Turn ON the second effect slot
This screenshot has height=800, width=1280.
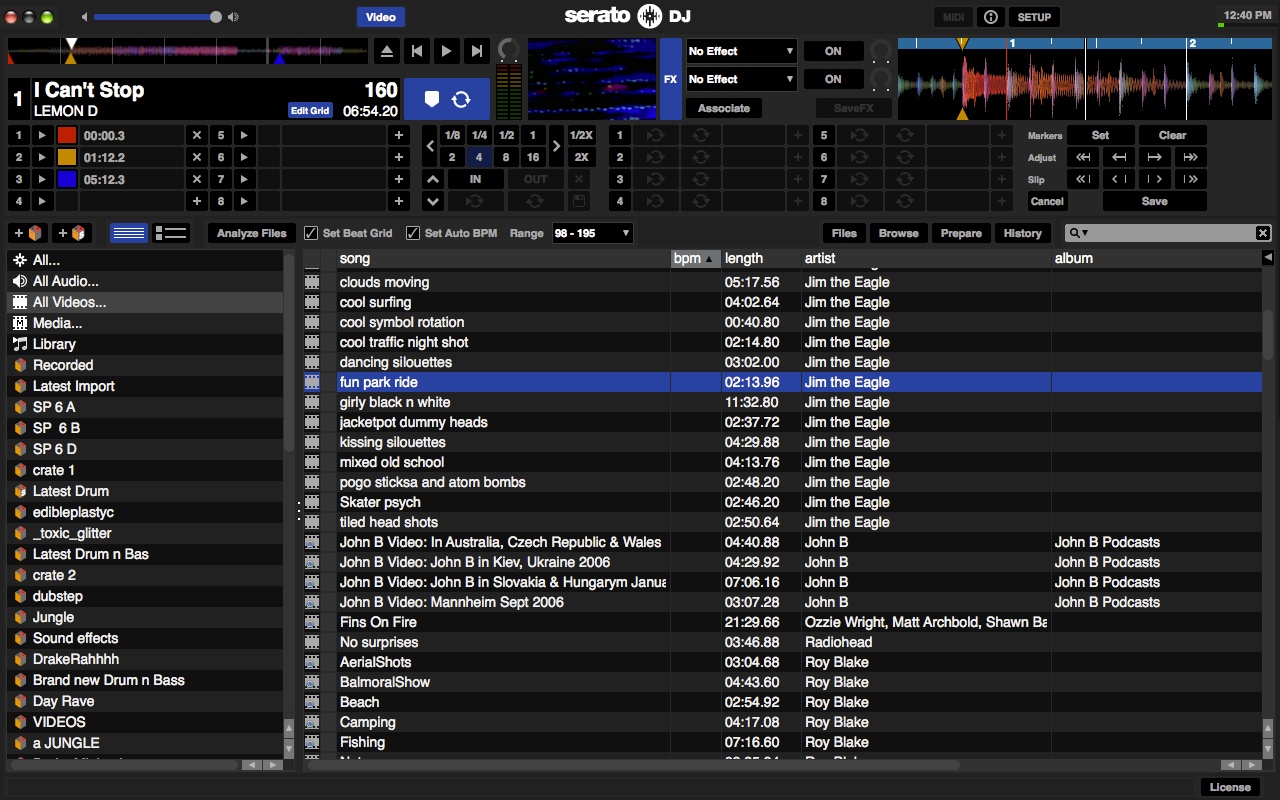(x=833, y=79)
